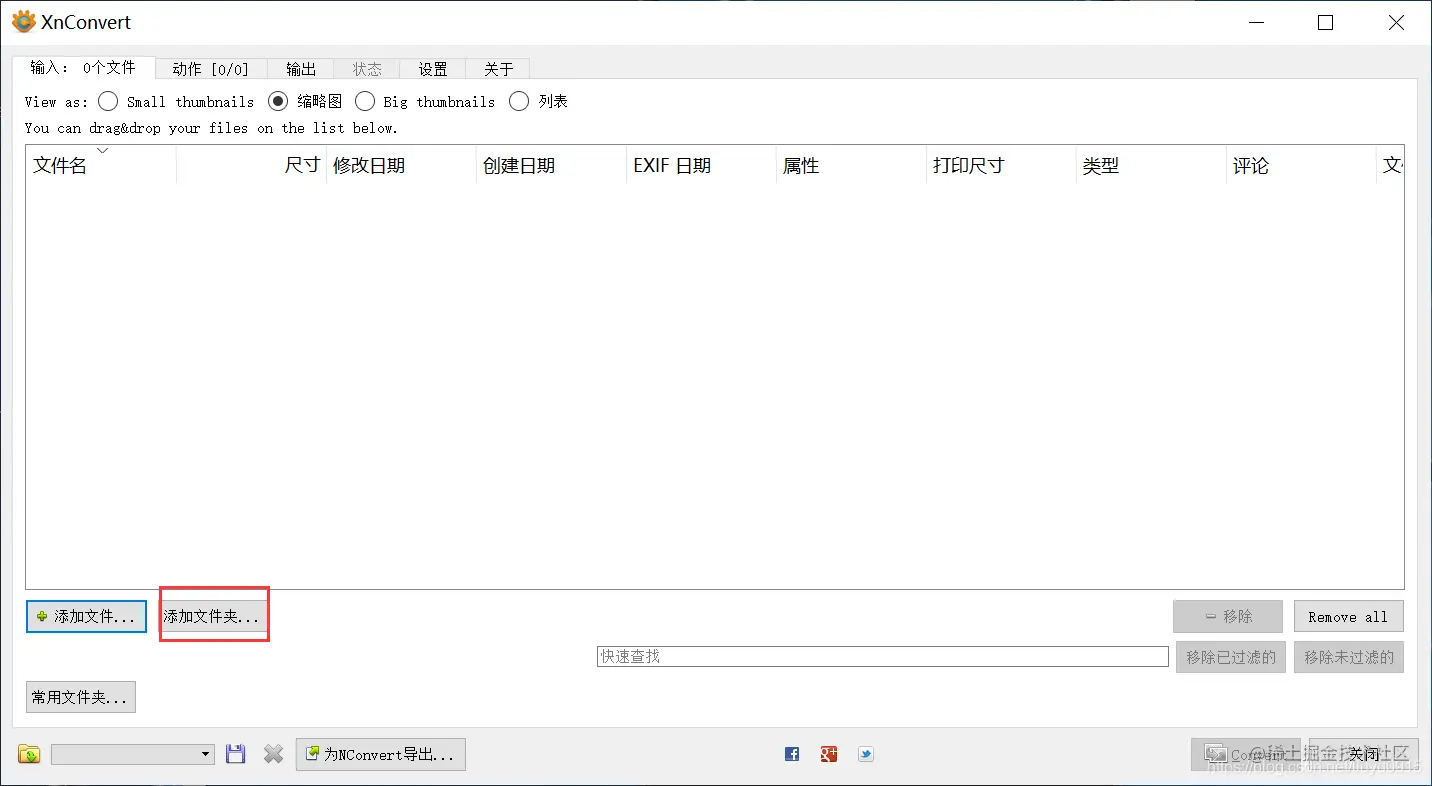This screenshot has width=1432, height=786.
Task: Sort by the 类型 column header
Action: 1152,165
